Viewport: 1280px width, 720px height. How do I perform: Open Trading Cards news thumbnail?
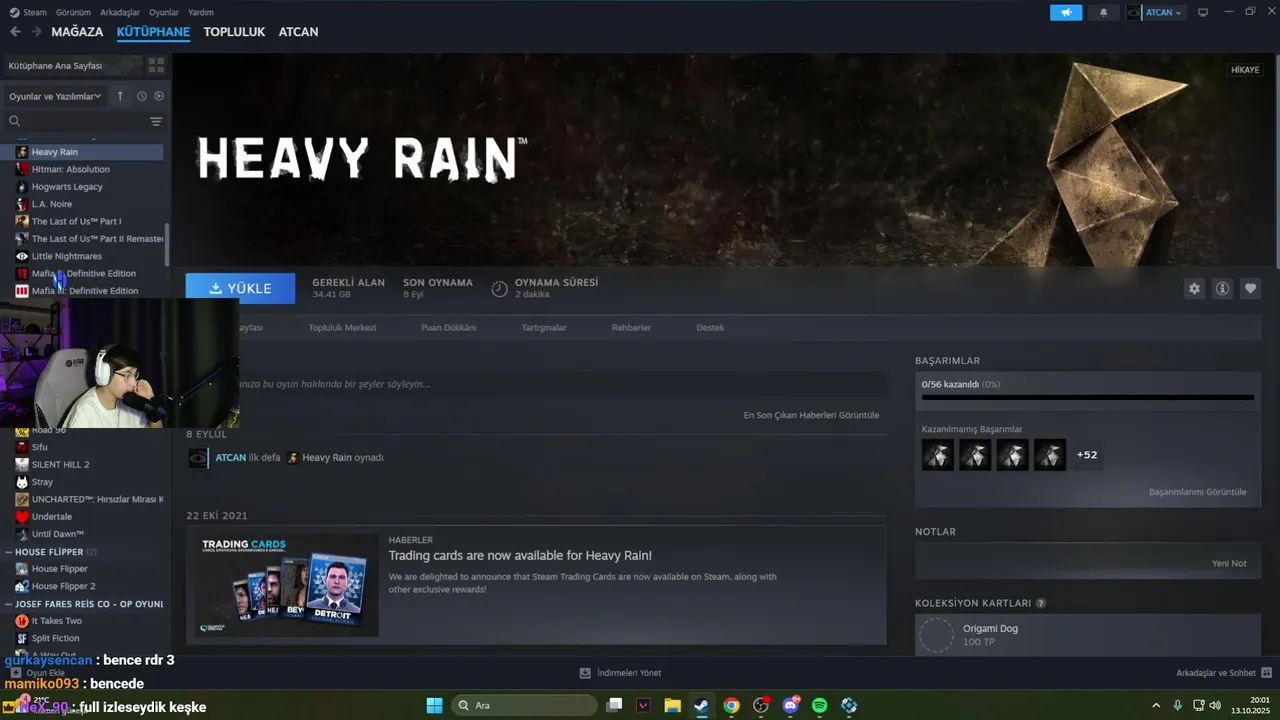point(285,585)
